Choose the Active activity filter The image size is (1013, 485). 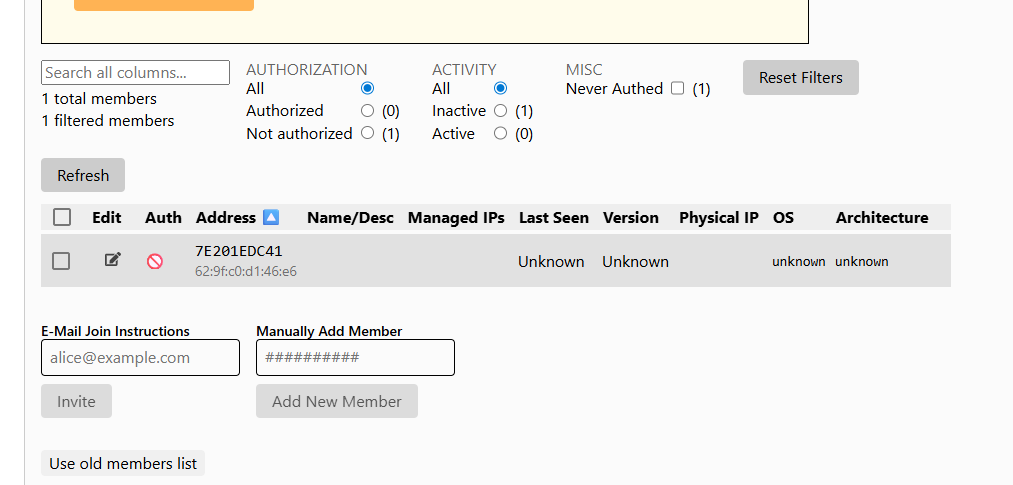tap(500, 133)
